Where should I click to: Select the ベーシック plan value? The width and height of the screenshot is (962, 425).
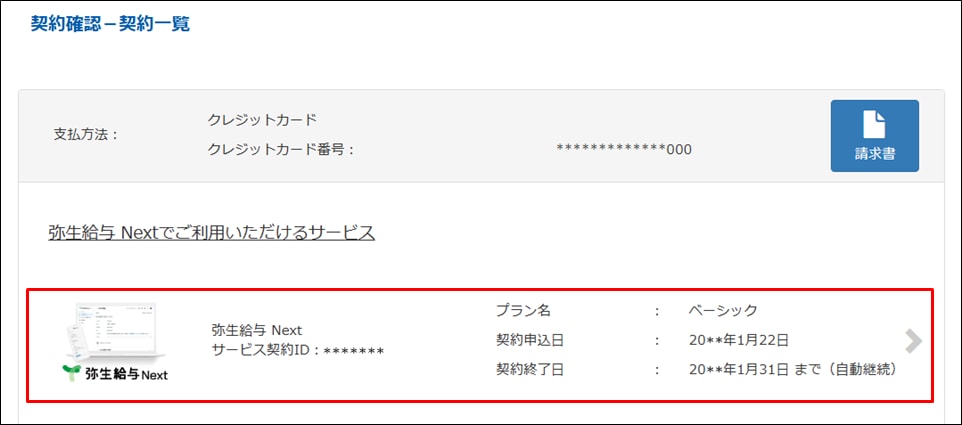click(723, 310)
